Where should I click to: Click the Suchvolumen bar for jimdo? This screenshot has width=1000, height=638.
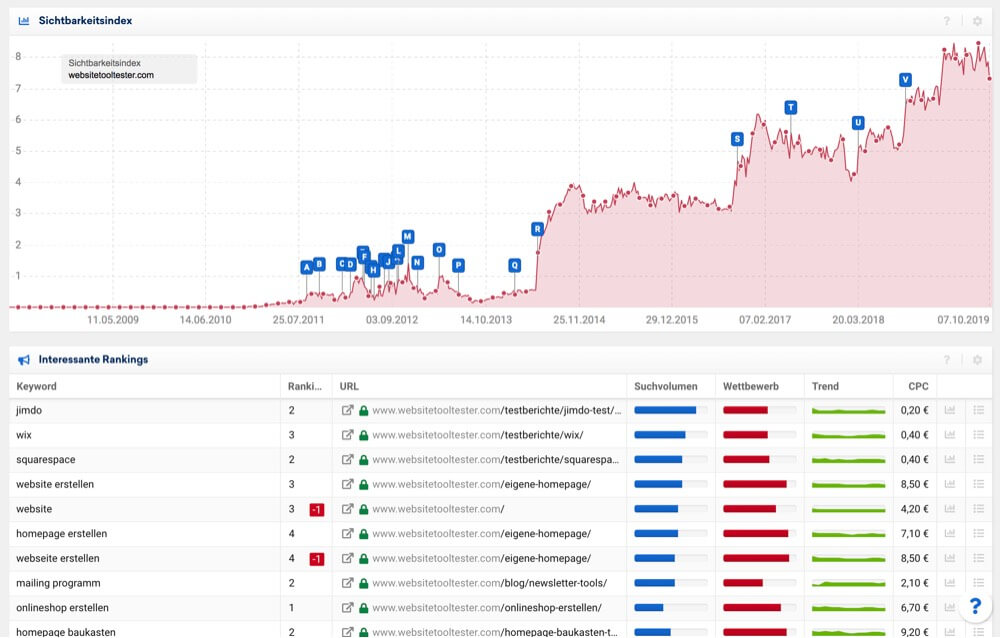pos(670,410)
